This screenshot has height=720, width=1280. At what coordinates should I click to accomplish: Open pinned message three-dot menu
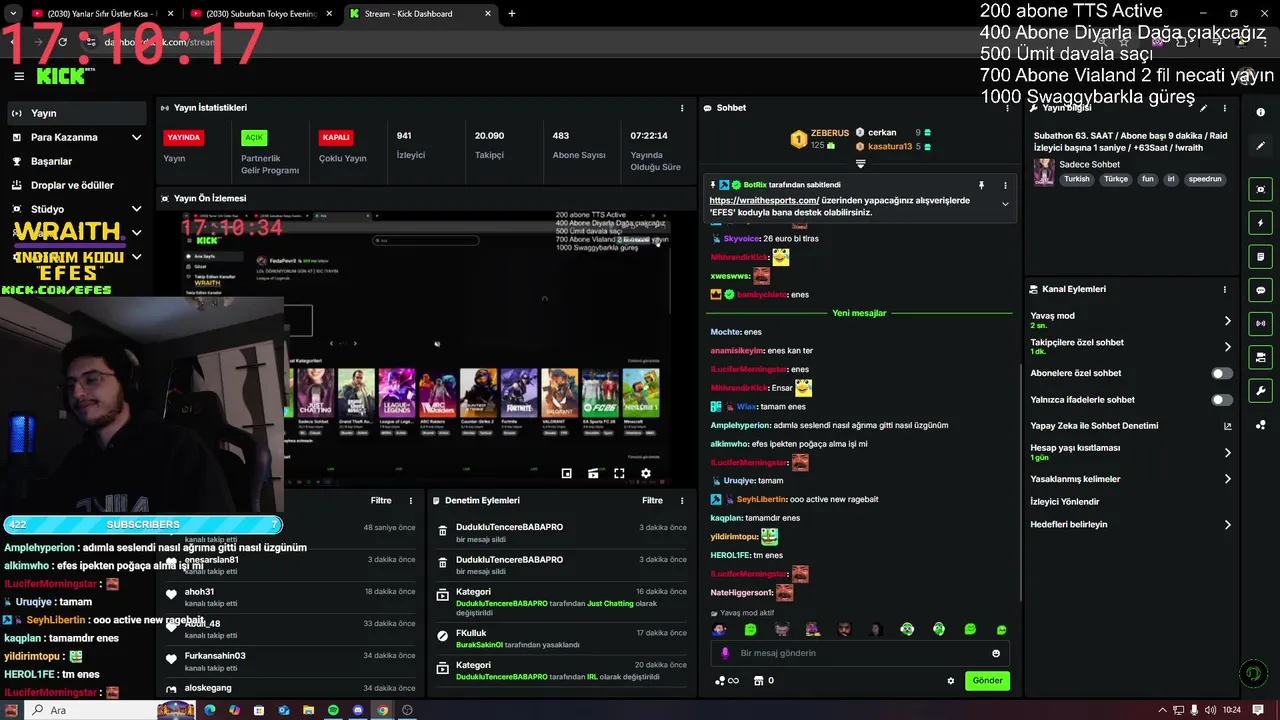[1005, 185]
